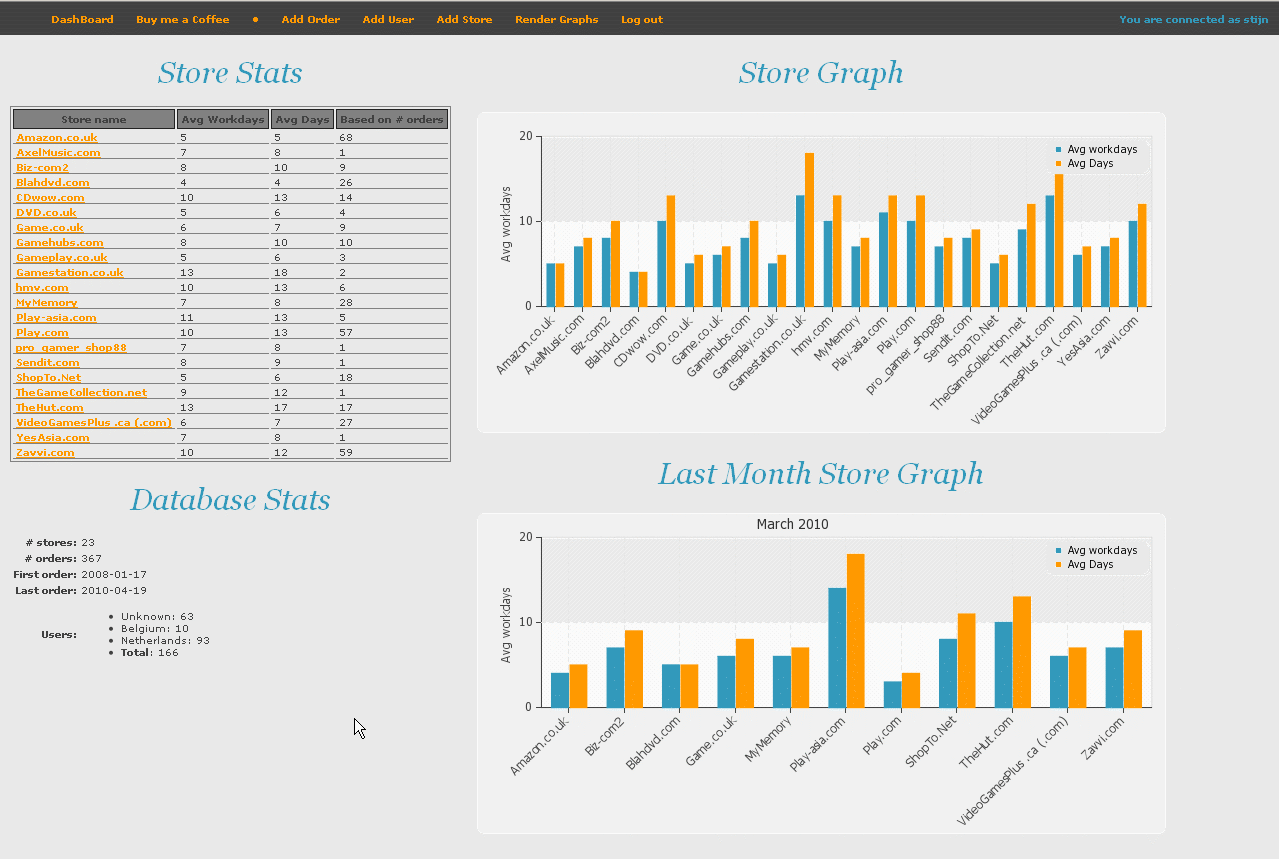Click the Store name column header
Viewport: 1279px width, 859px height.
pos(94,119)
